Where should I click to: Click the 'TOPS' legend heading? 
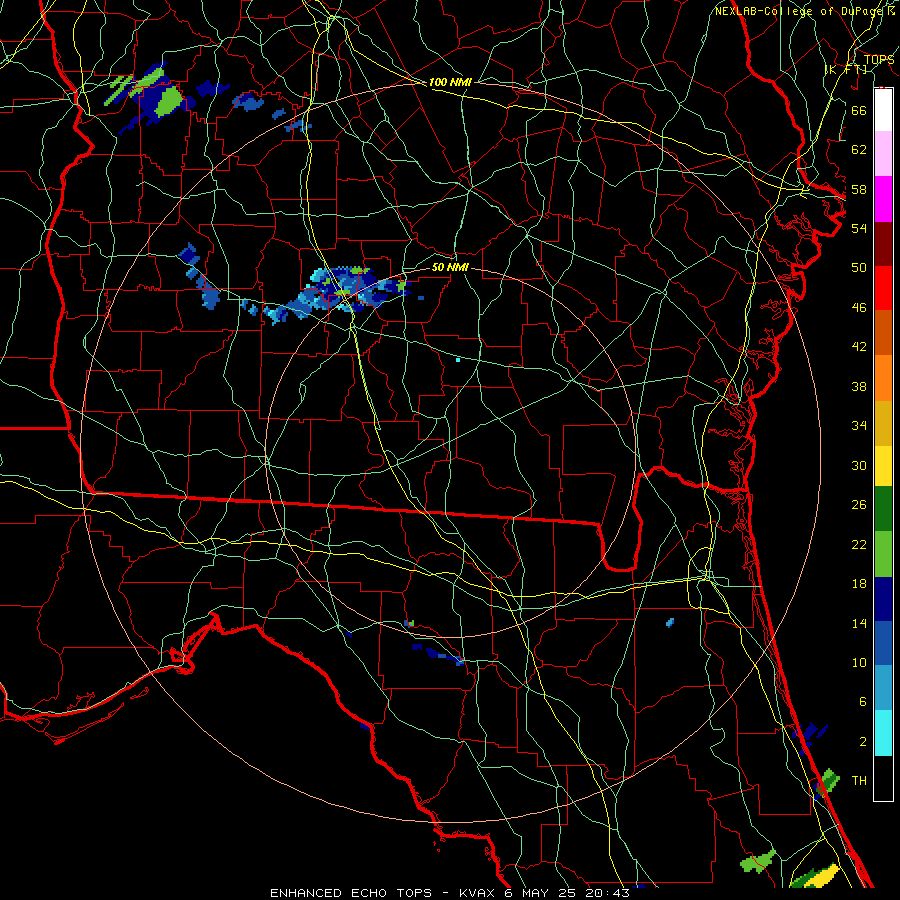tap(879, 59)
